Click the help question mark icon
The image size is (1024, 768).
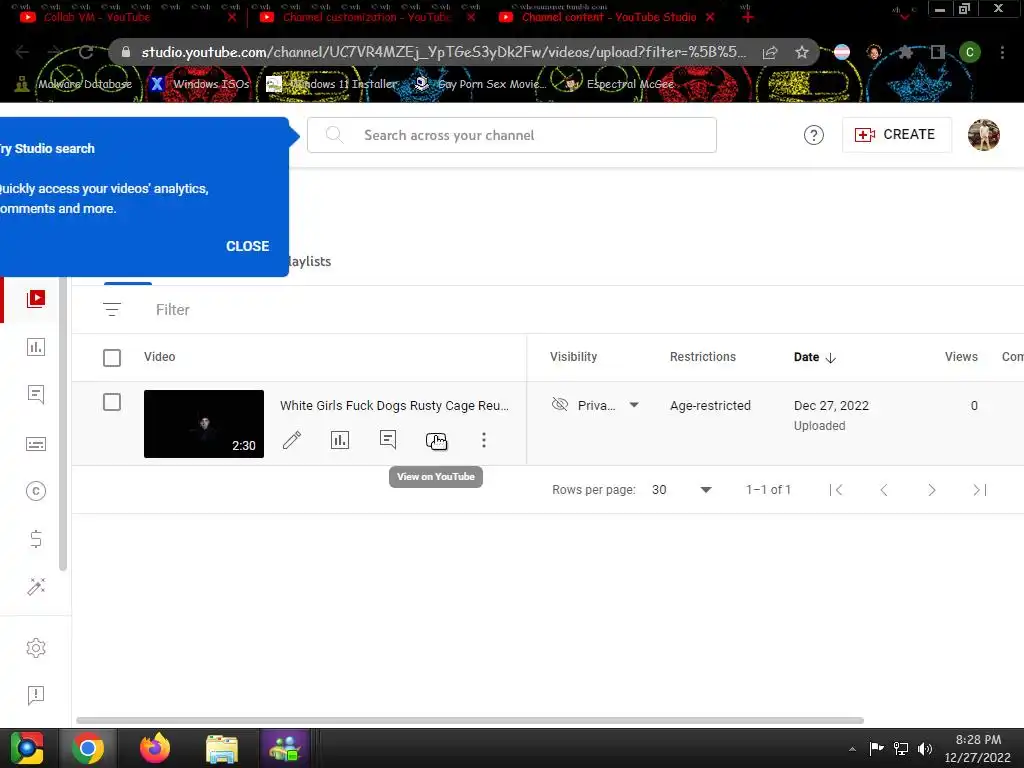coord(814,135)
